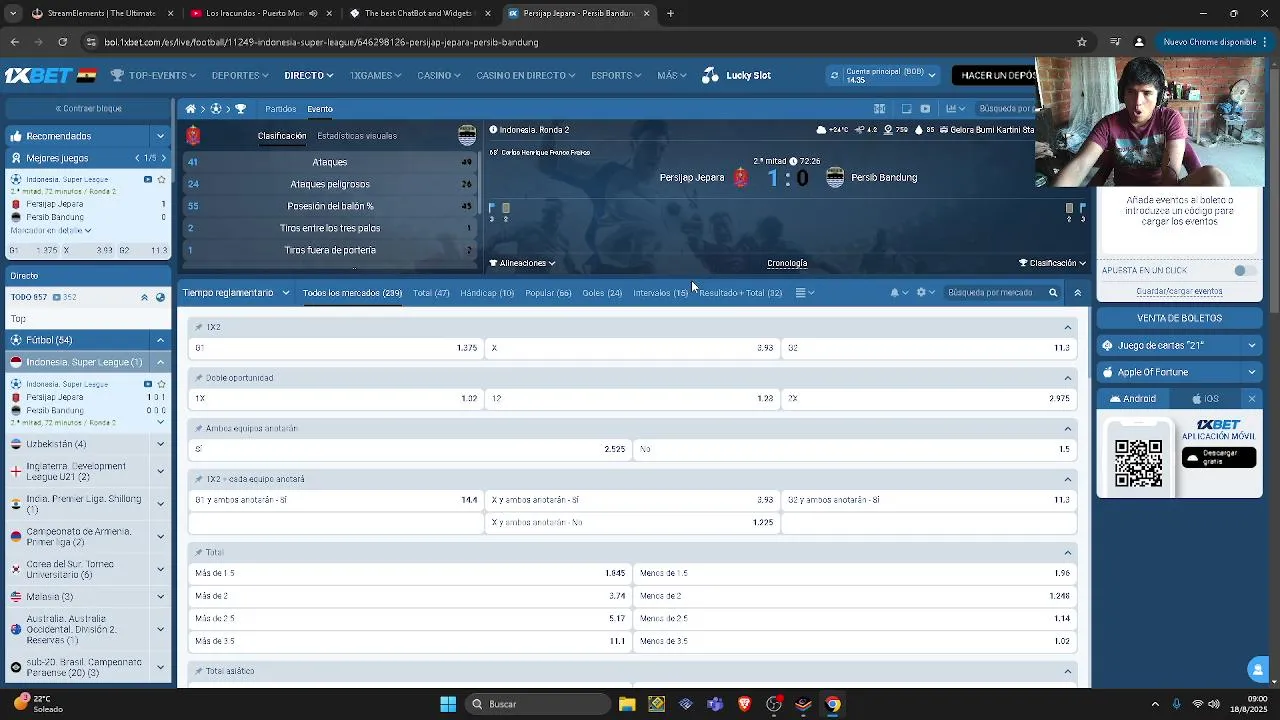
Task: Open the Clasificación dropdown below scoreboard
Action: 1053,263
